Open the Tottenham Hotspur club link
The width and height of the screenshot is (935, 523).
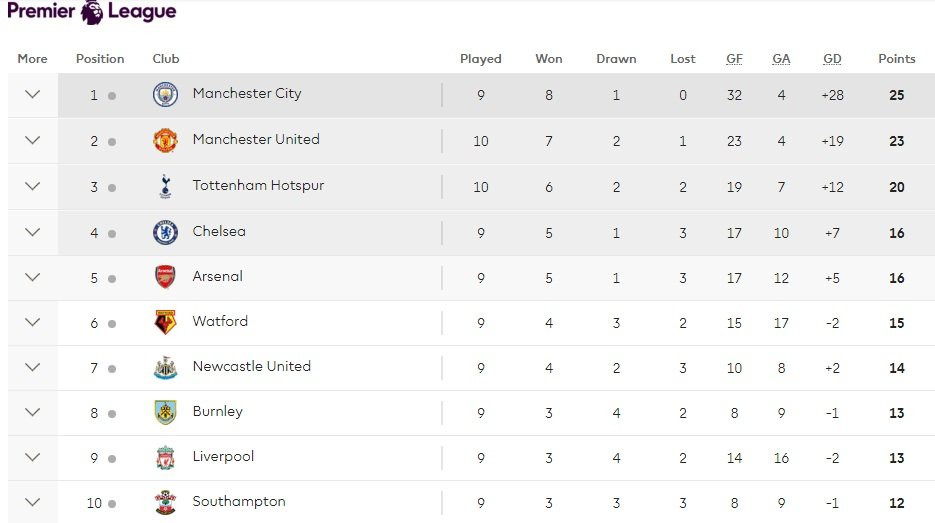pyautogui.click(x=258, y=185)
